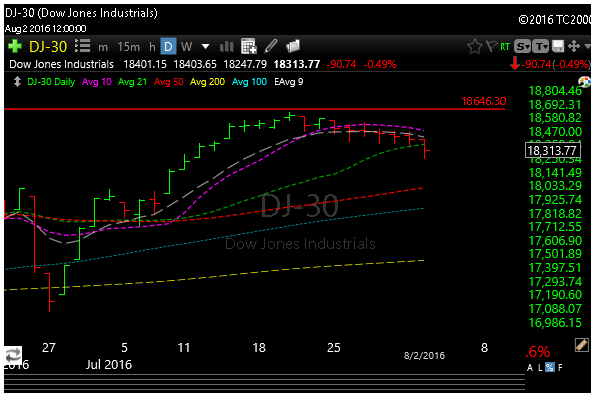
Task: Click the green plus add icon
Action: pyautogui.click(x=15, y=46)
